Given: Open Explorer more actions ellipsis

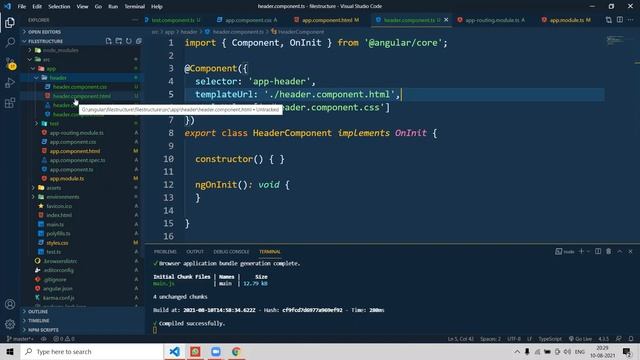Looking at the screenshot, I should pyautogui.click(x=135, y=20).
